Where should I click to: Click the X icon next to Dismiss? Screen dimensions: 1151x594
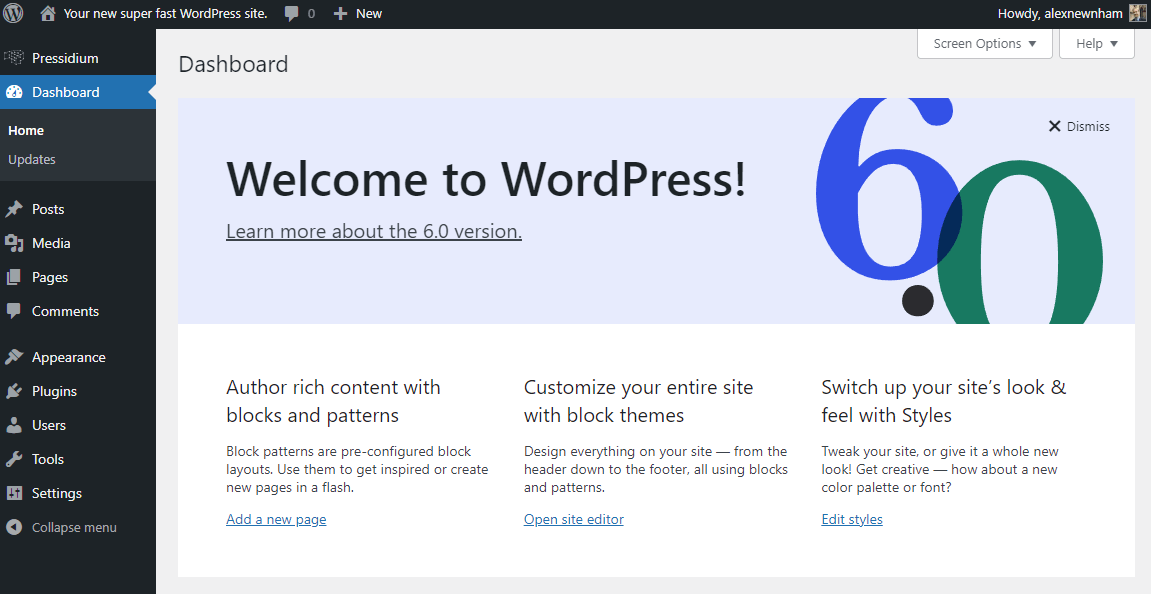1055,126
